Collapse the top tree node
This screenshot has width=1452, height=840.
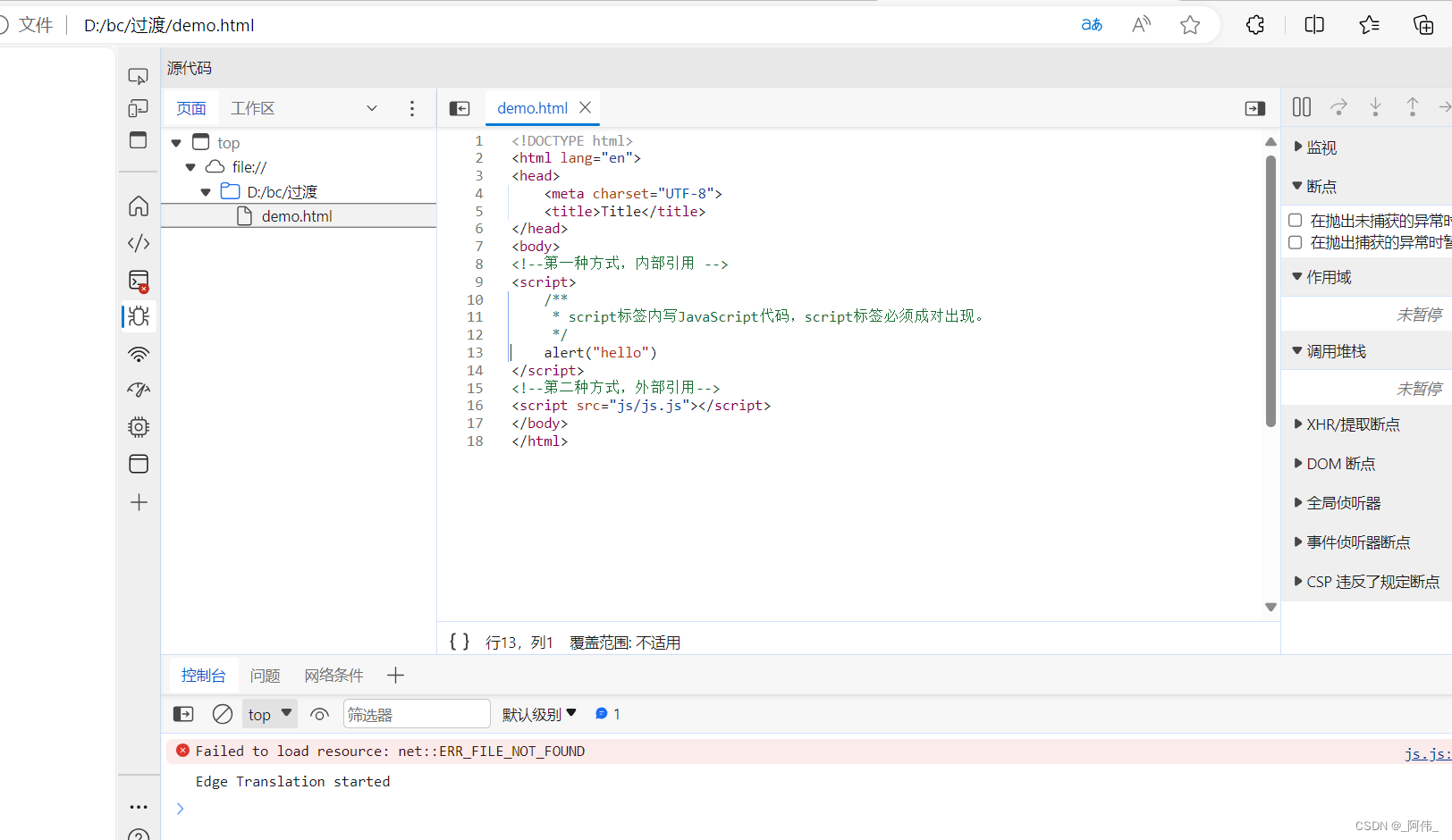point(176,143)
